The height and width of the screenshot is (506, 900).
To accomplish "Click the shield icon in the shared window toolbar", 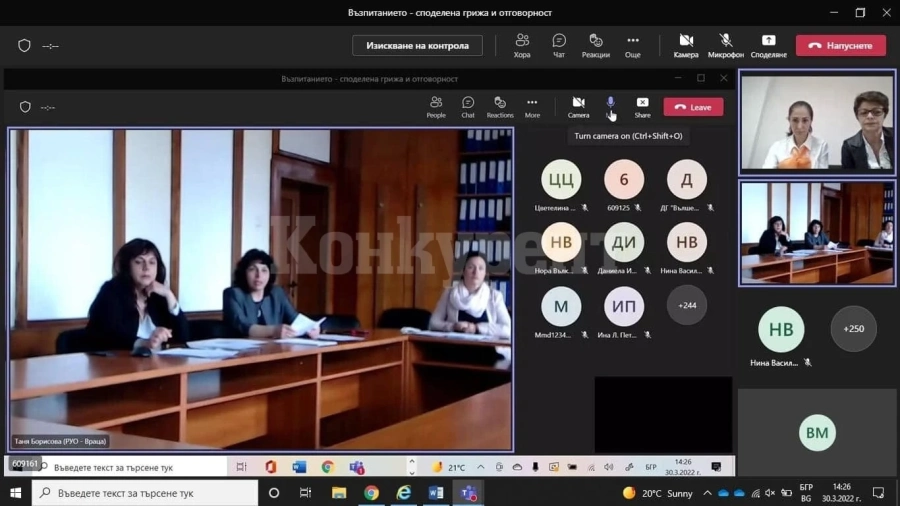I will click(25, 107).
